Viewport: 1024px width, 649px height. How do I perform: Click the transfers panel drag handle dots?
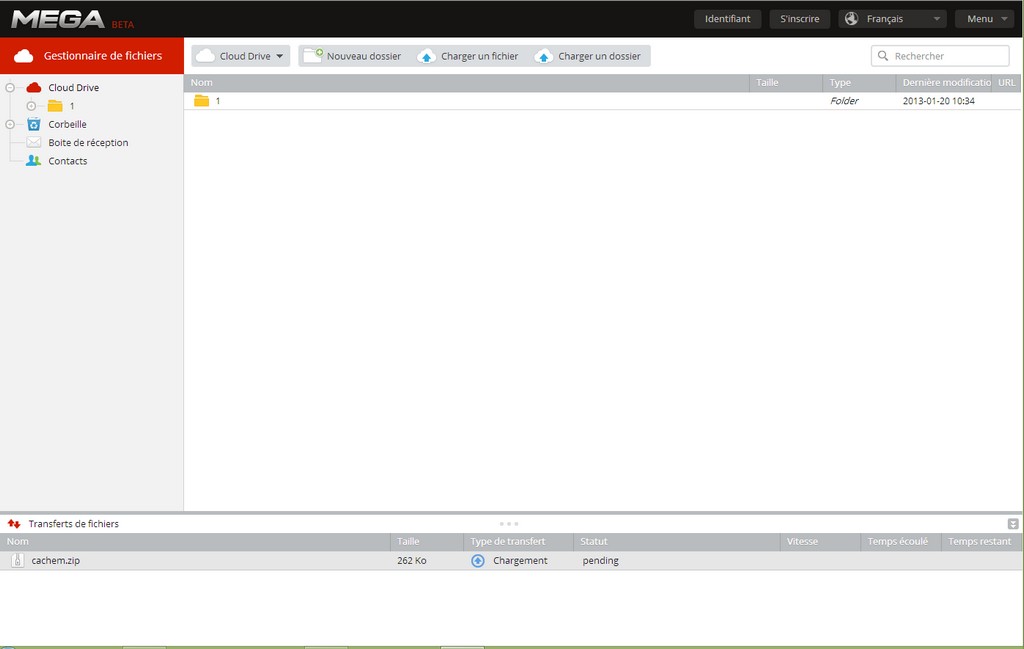509,524
